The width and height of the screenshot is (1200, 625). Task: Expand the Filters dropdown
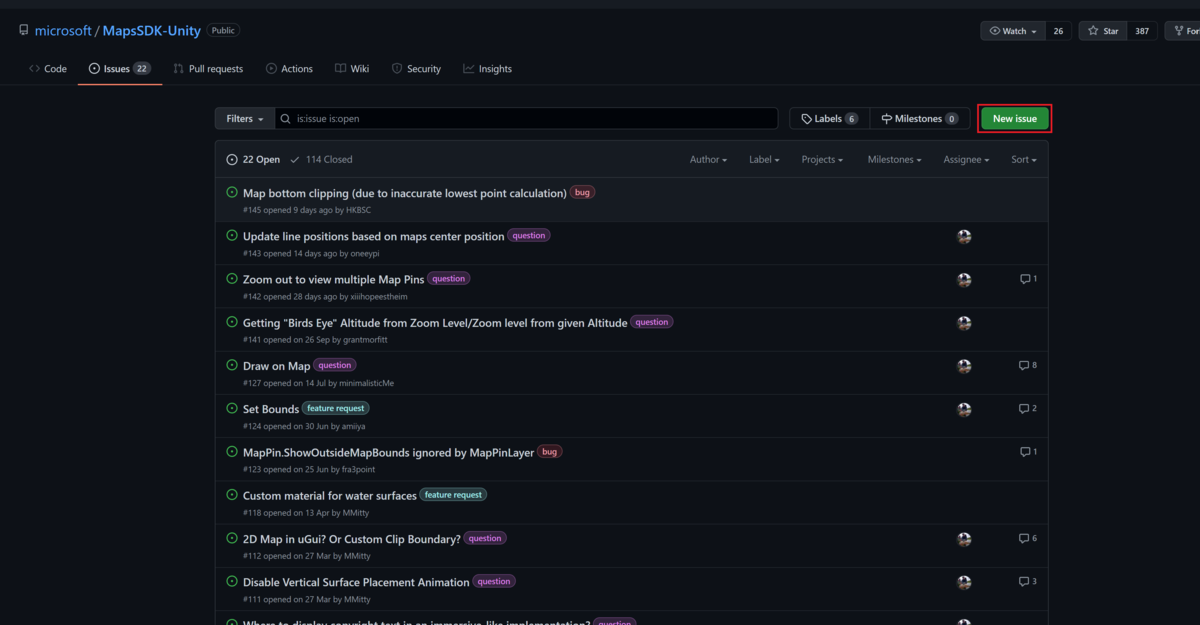[x=245, y=119]
